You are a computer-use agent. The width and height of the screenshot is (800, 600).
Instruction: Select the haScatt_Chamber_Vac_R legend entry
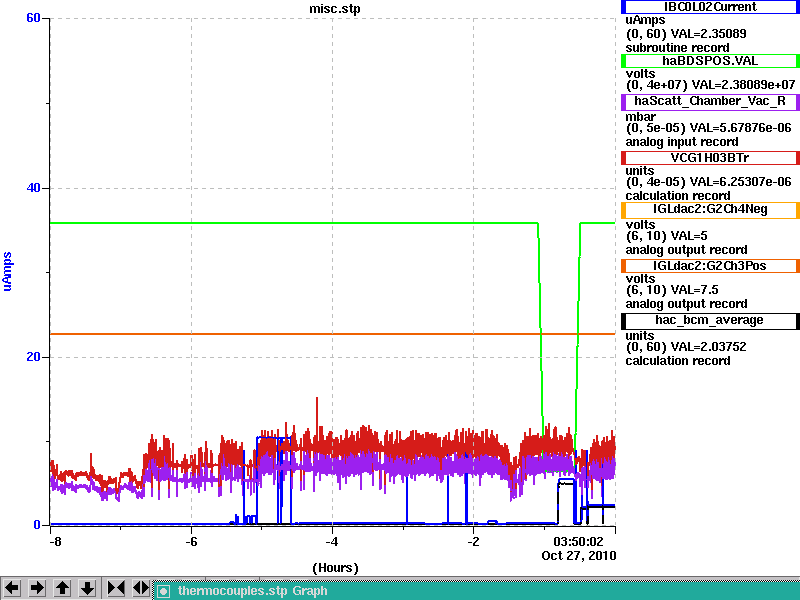click(x=710, y=102)
